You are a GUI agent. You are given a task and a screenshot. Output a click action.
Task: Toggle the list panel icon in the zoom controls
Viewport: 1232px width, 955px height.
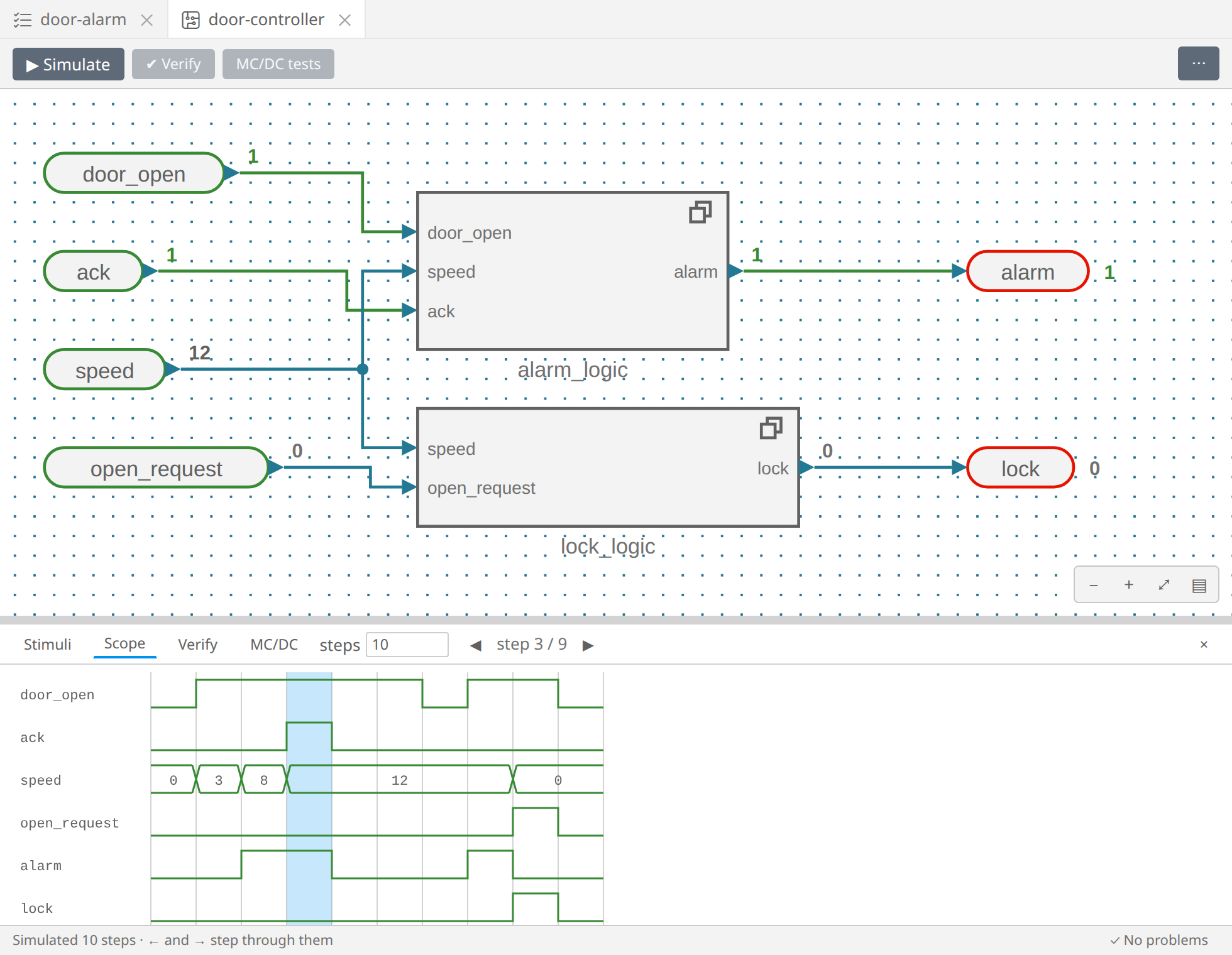click(1199, 585)
